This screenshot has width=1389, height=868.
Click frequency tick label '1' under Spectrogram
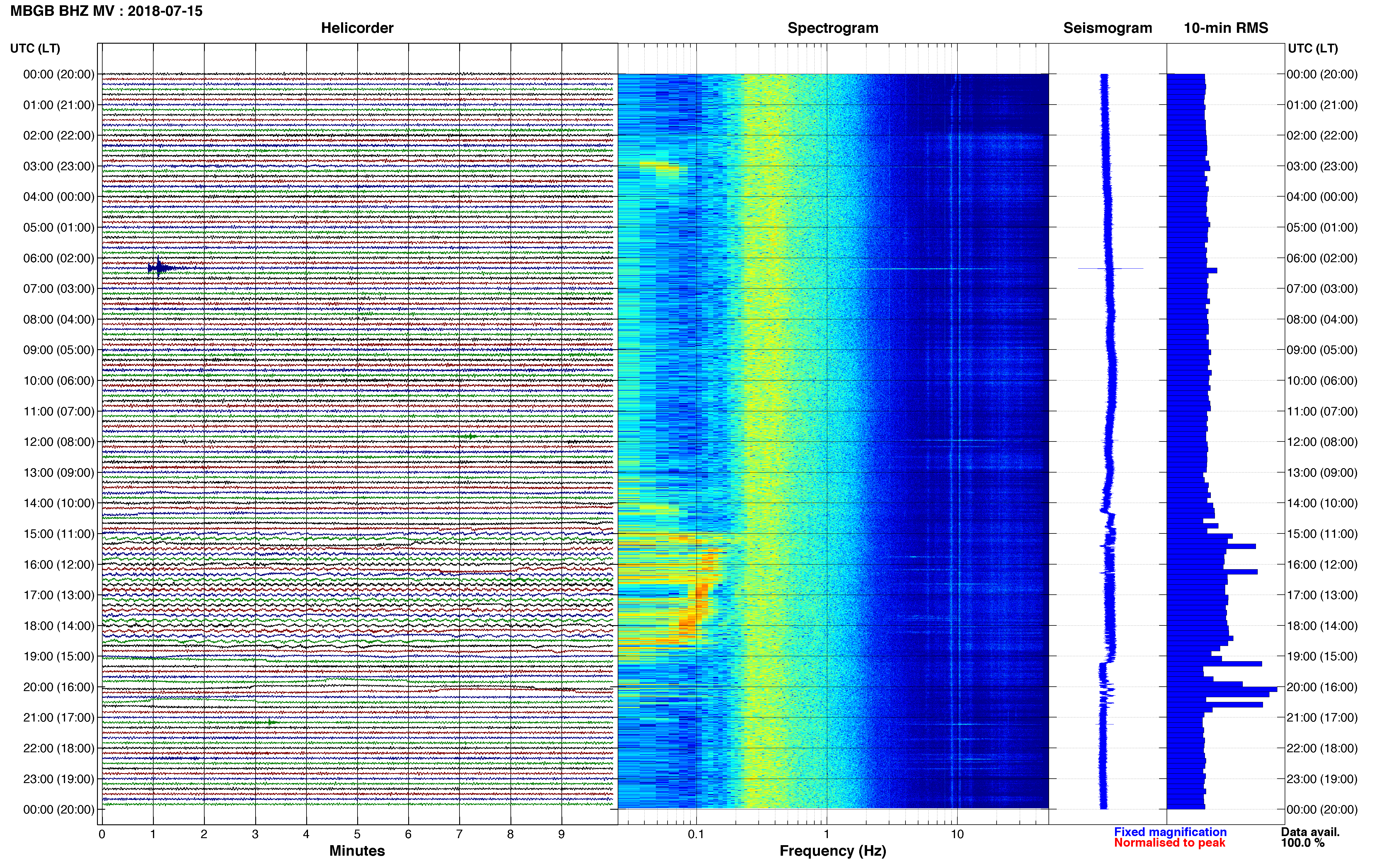click(x=826, y=835)
